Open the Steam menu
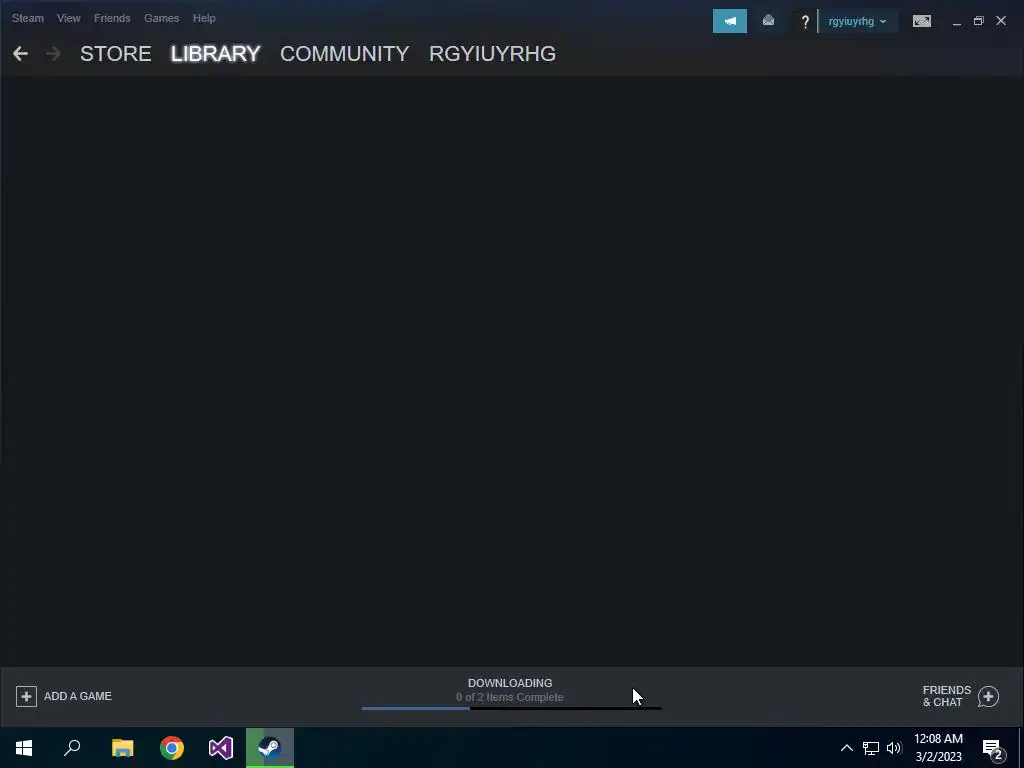Screen dimensions: 1024x768 click(27, 18)
